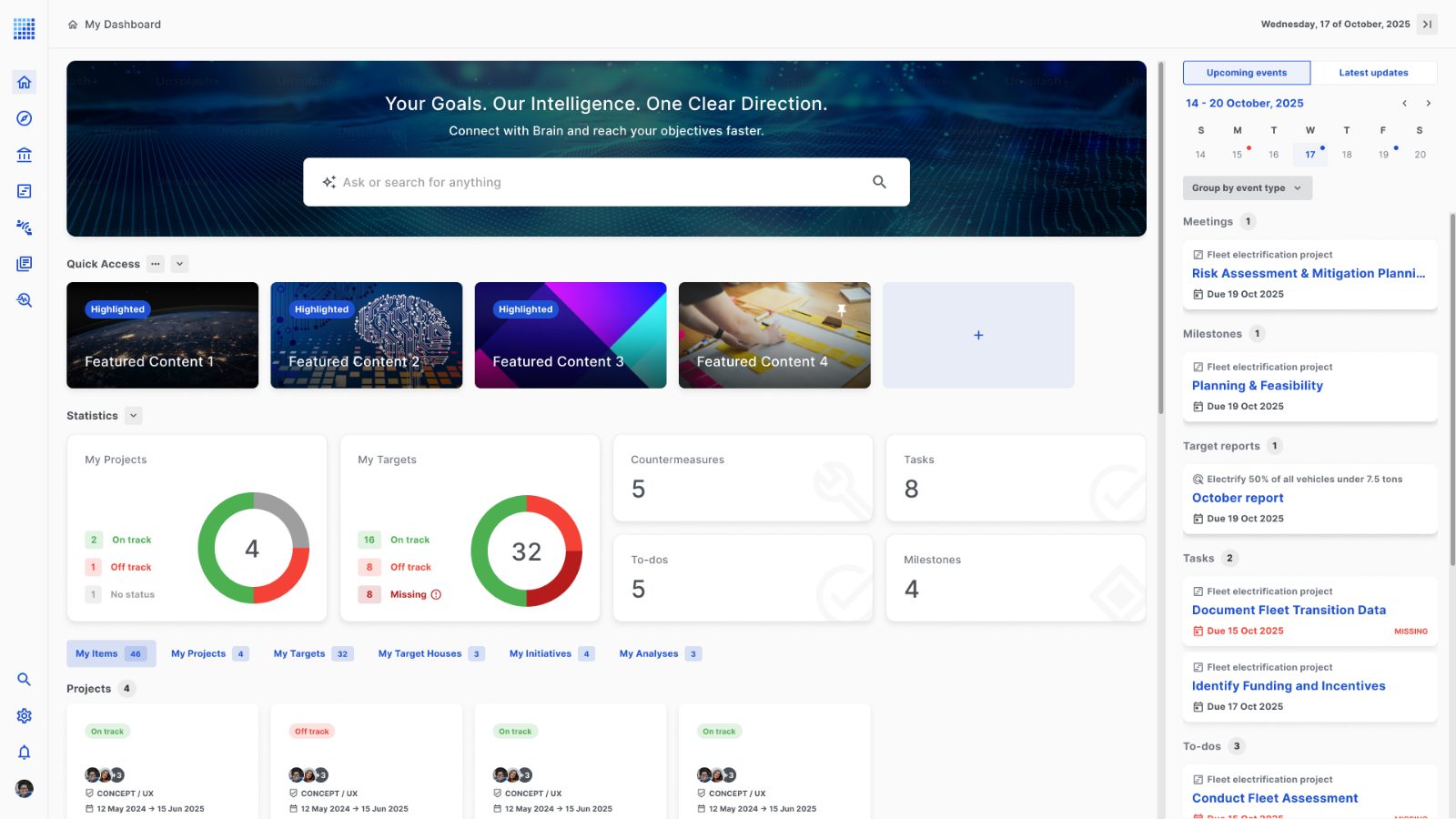The image size is (1456, 819).
Task: Open the Off track project card
Action: pyautogui.click(x=366, y=761)
